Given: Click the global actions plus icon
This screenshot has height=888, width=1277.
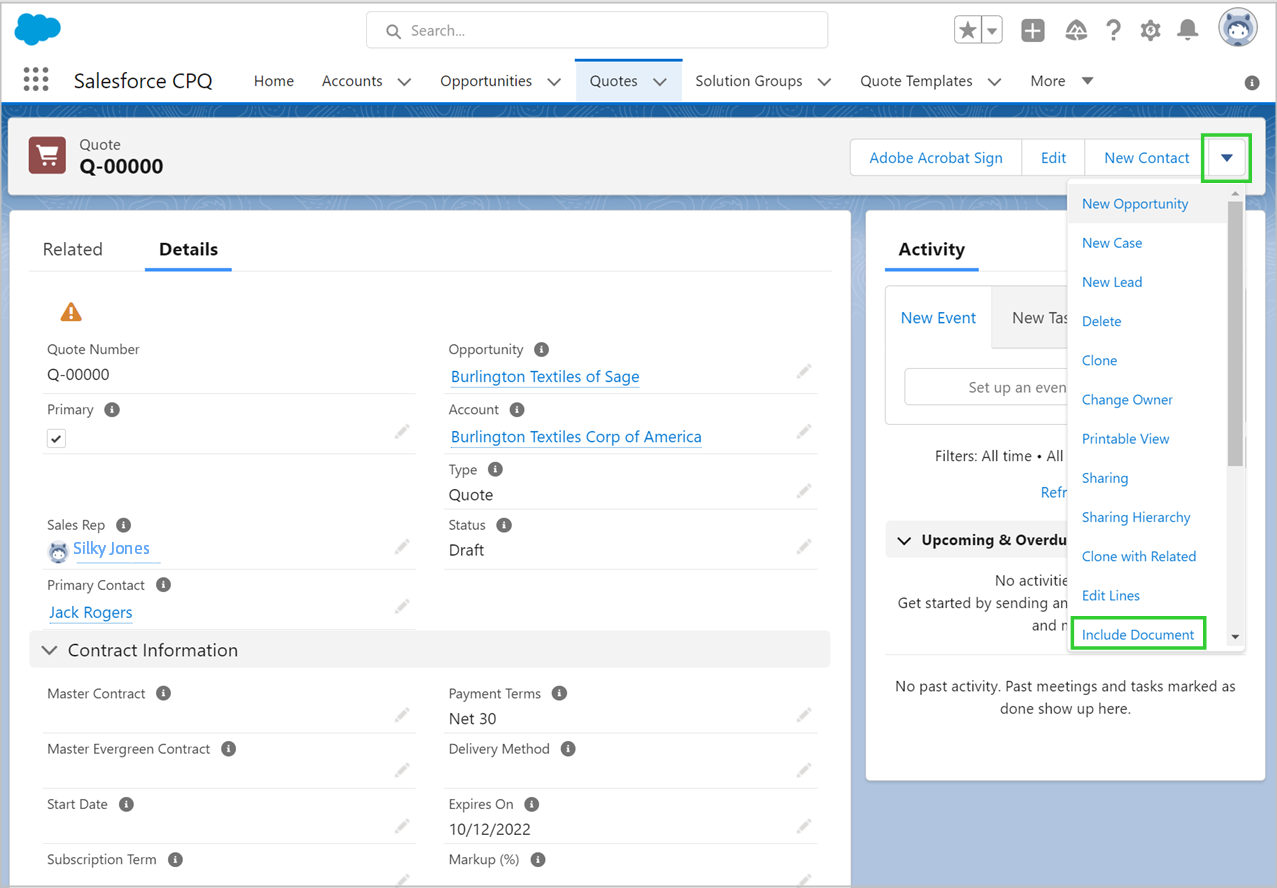Looking at the screenshot, I should pos(1033,30).
